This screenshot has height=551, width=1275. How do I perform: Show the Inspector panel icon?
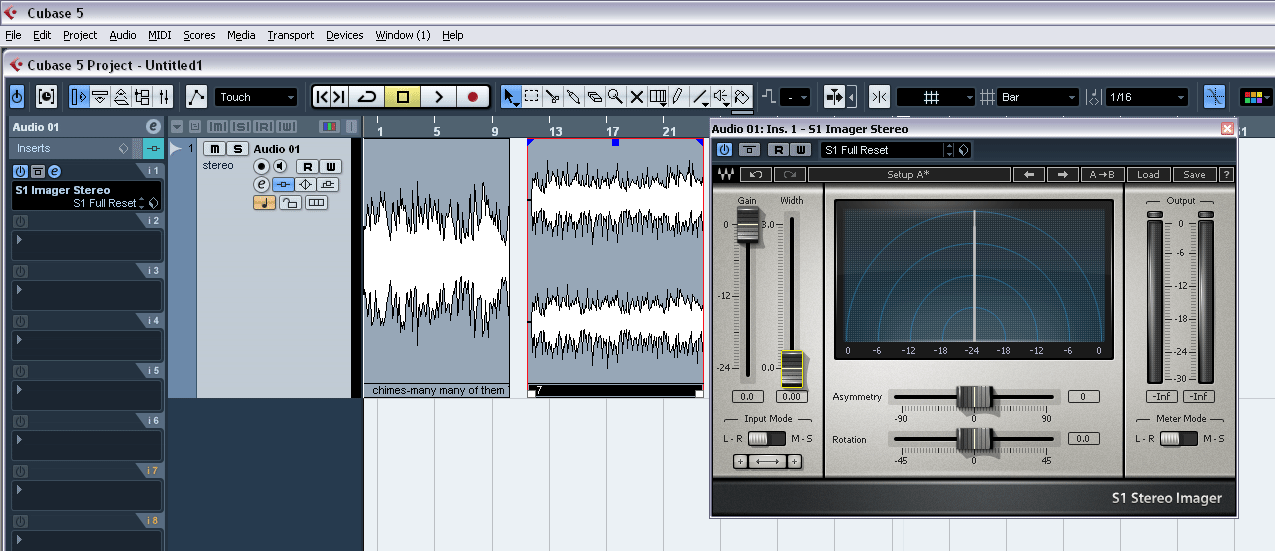coord(78,97)
